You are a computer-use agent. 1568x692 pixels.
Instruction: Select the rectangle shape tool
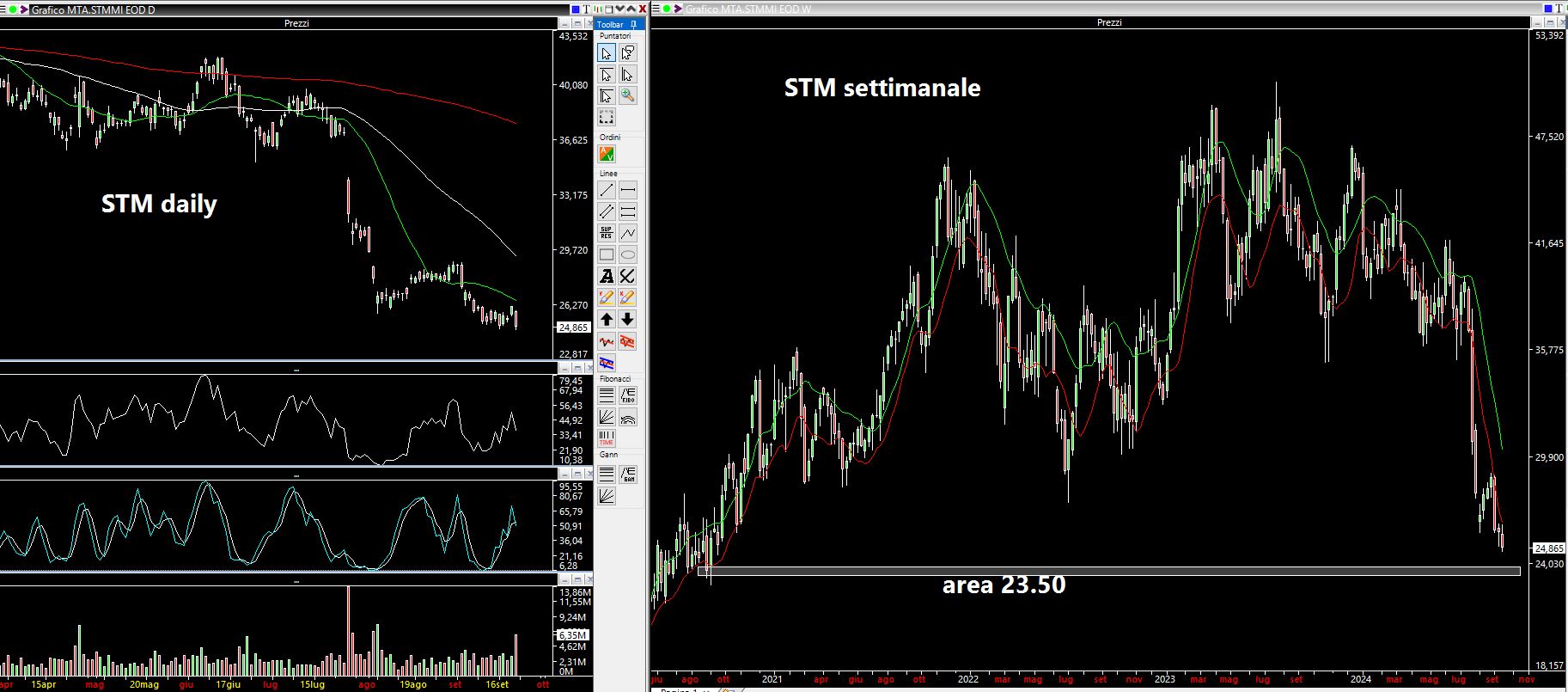[607, 255]
